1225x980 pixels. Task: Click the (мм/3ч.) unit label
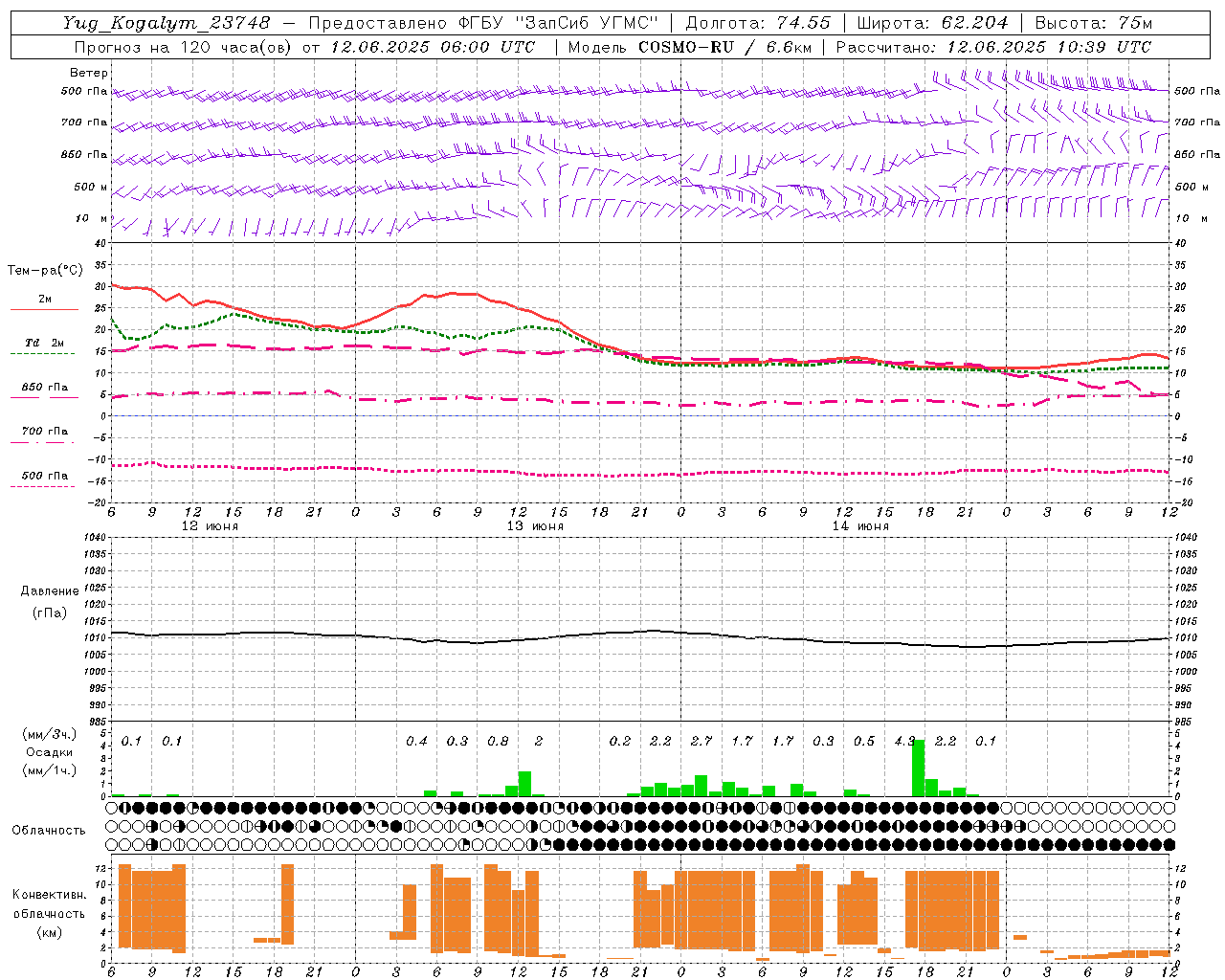click(x=49, y=734)
